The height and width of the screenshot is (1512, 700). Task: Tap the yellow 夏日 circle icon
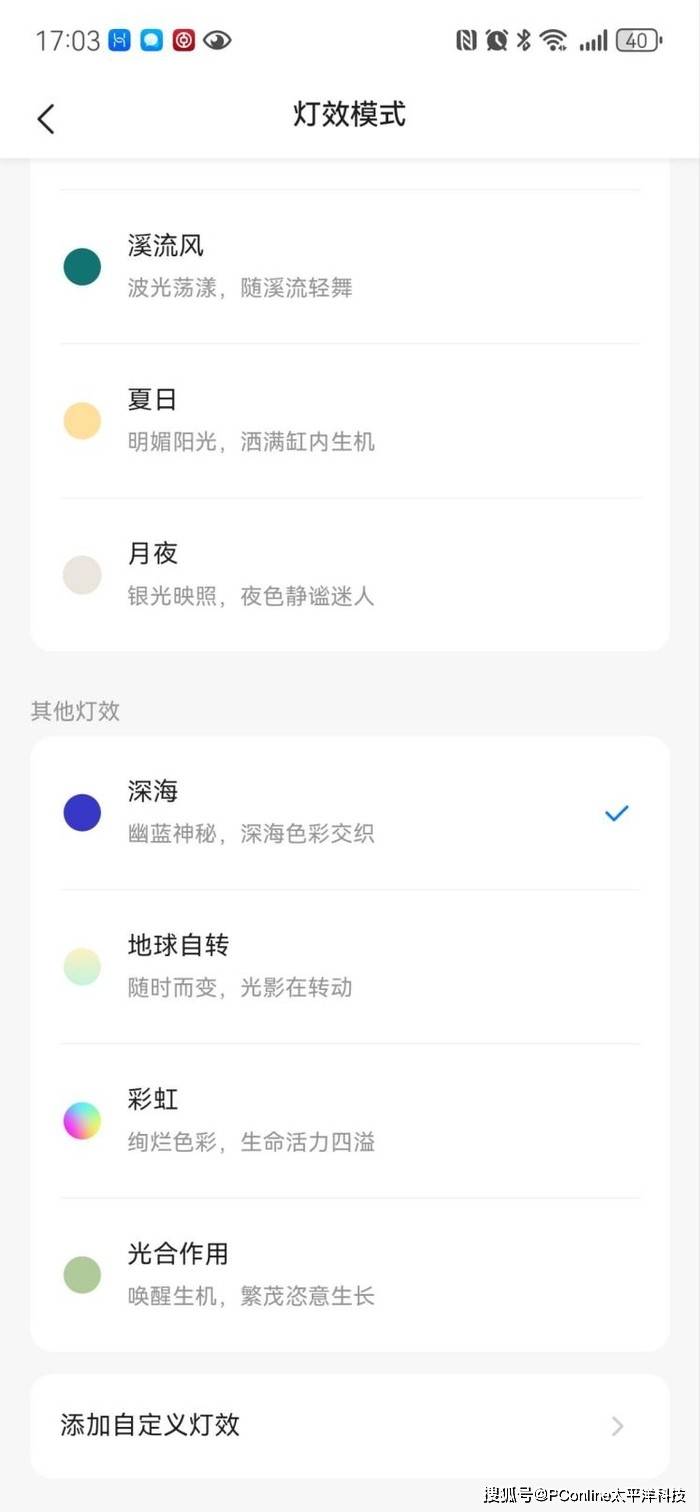tap(82, 421)
